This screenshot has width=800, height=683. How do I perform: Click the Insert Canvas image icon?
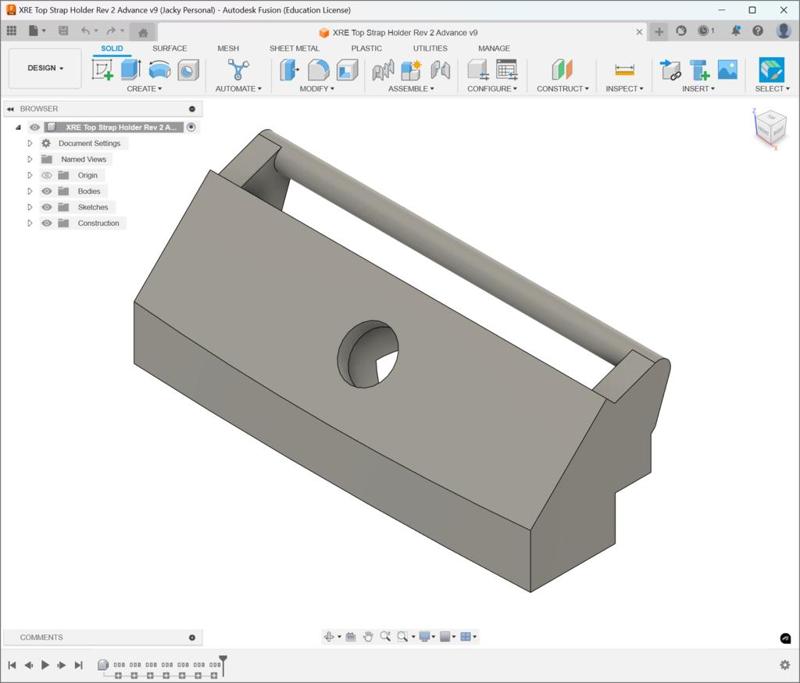[x=728, y=69]
